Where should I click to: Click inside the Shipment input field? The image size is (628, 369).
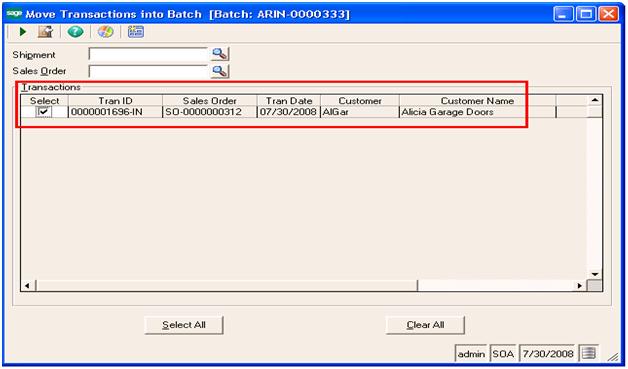point(148,54)
